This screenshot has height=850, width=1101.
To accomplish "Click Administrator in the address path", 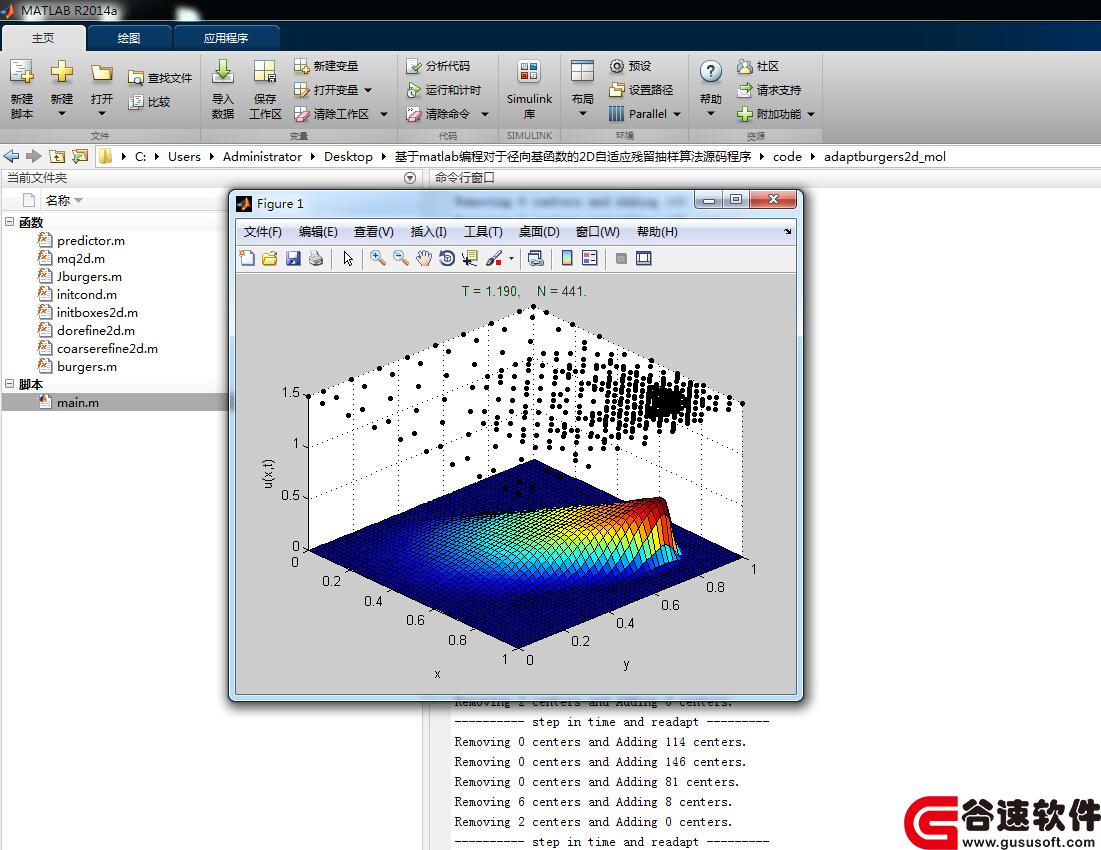I will pos(263,157).
